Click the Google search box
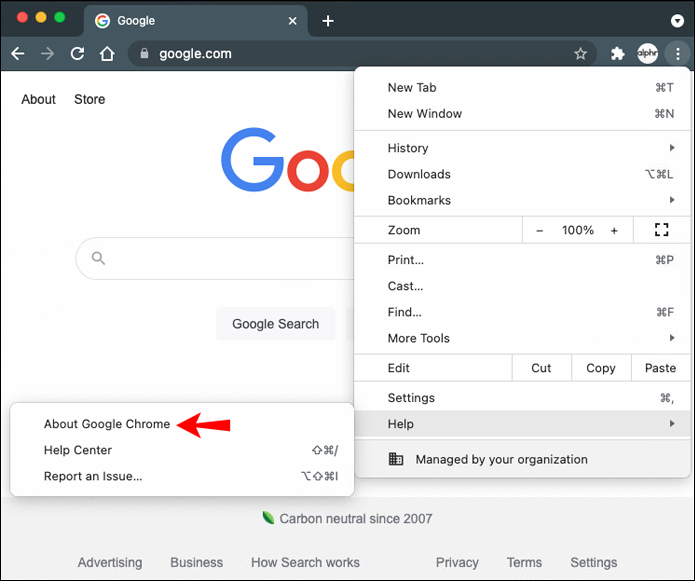The height and width of the screenshot is (581, 695). 215,258
